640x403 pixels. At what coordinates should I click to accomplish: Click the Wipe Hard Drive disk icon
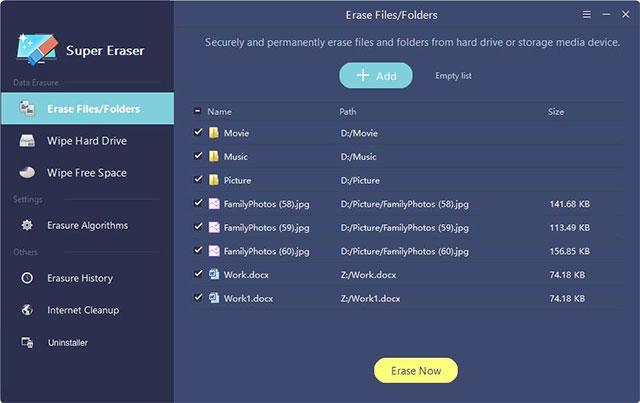pos(27,141)
